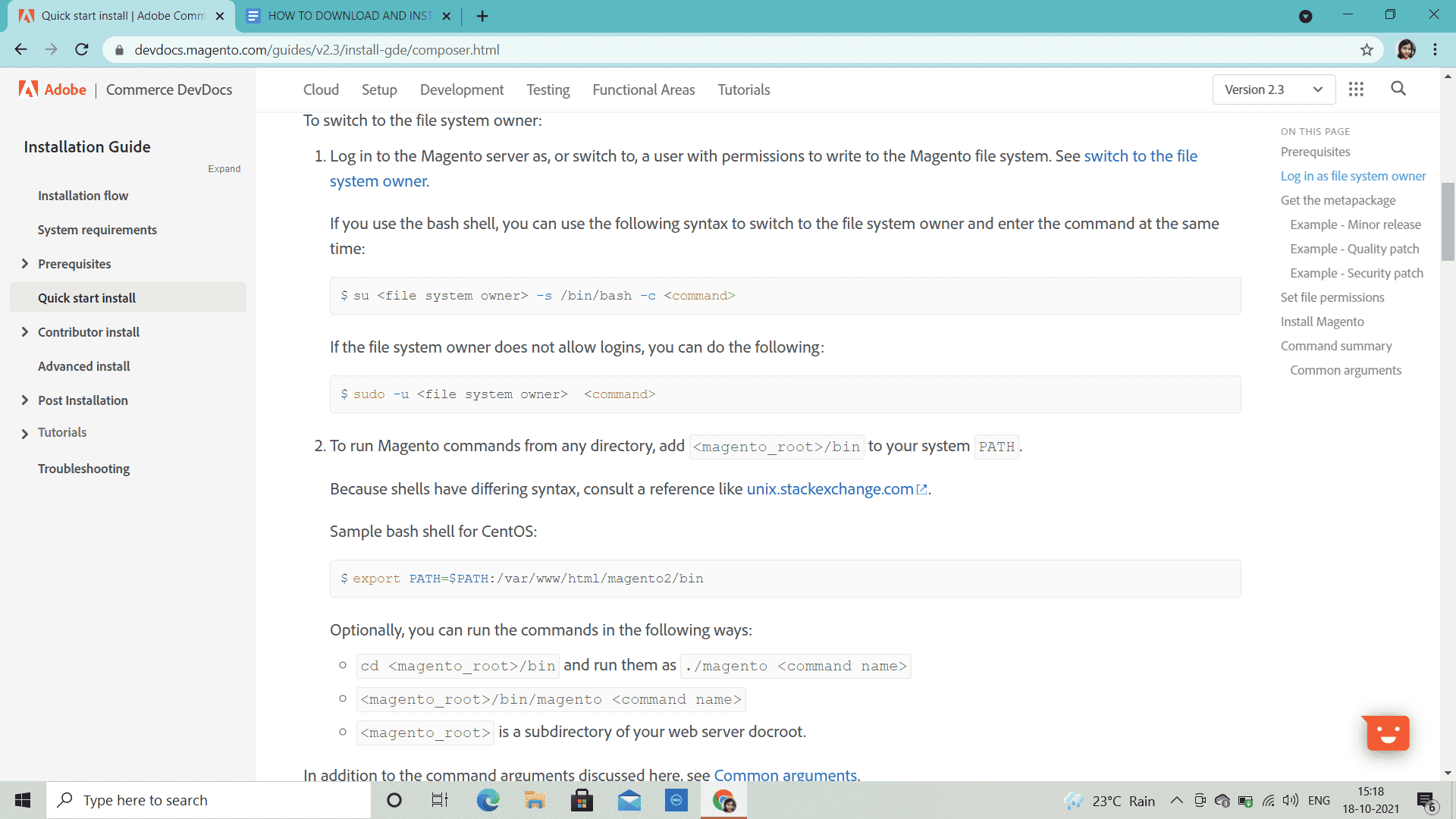1456x819 pixels.
Task: Open the Dell app in the taskbar
Action: [676, 800]
